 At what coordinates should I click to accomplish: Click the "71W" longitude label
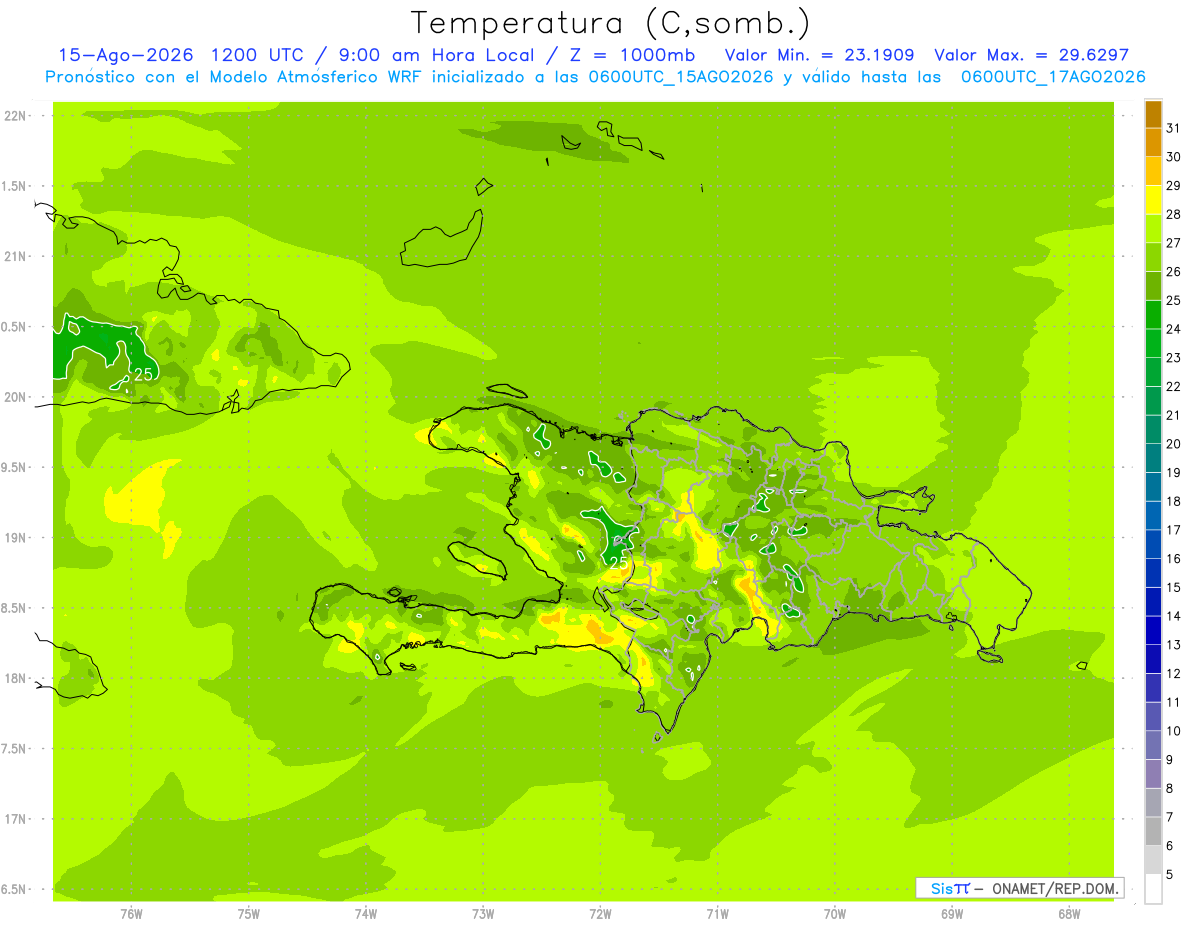717,913
